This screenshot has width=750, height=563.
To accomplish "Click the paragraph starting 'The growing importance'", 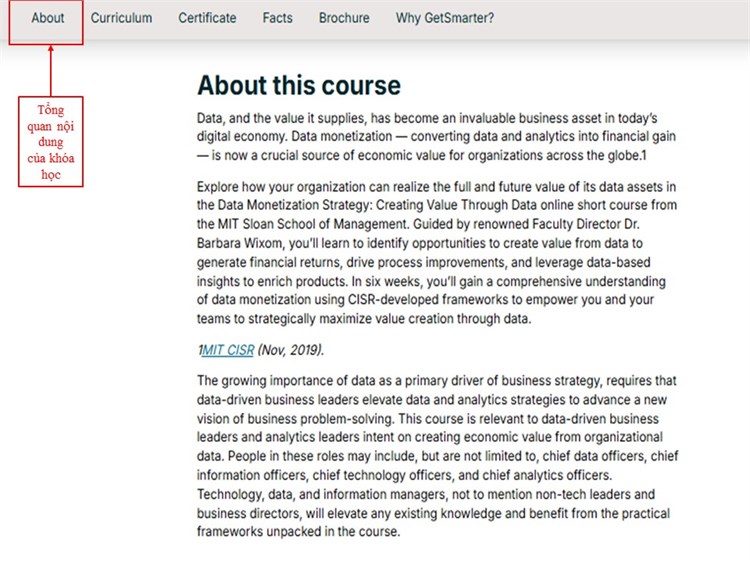I will (x=438, y=456).
